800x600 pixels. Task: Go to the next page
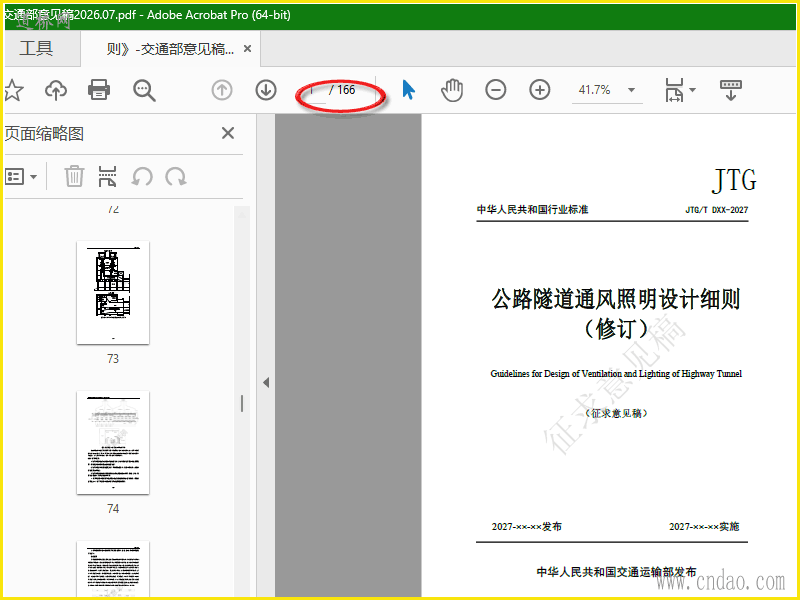(266, 90)
